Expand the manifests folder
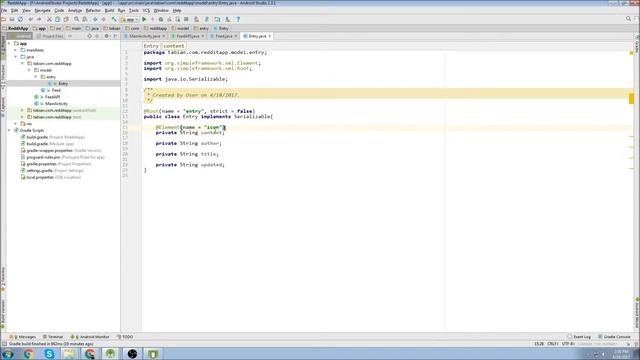Image resolution: width=640 pixels, height=360 pixels. [16, 50]
